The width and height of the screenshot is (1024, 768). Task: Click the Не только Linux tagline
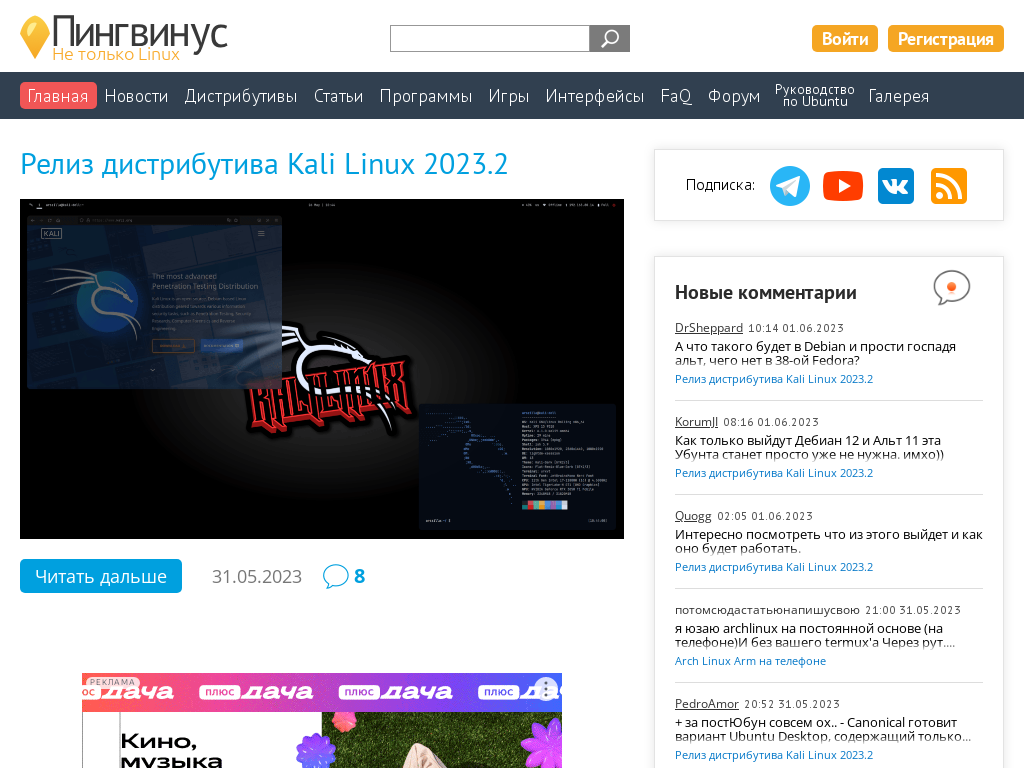pos(116,55)
